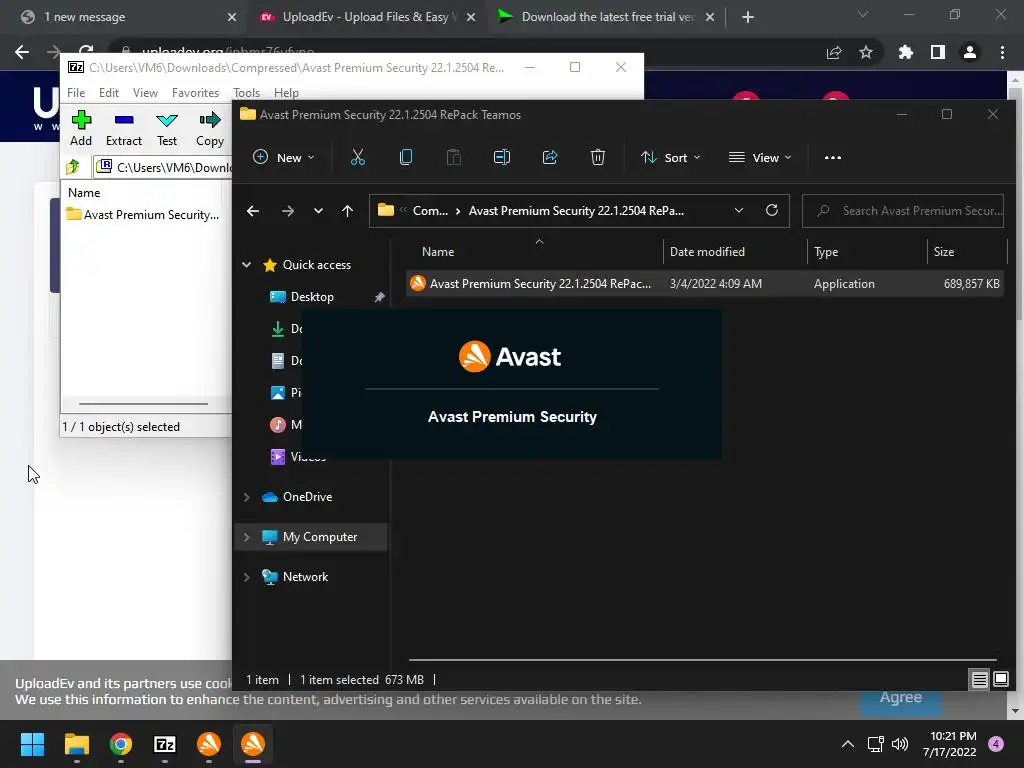Open the Favorites menu in 7-Zip
The width and height of the screenshot is (1024, 768).
[x=195, y=93]
